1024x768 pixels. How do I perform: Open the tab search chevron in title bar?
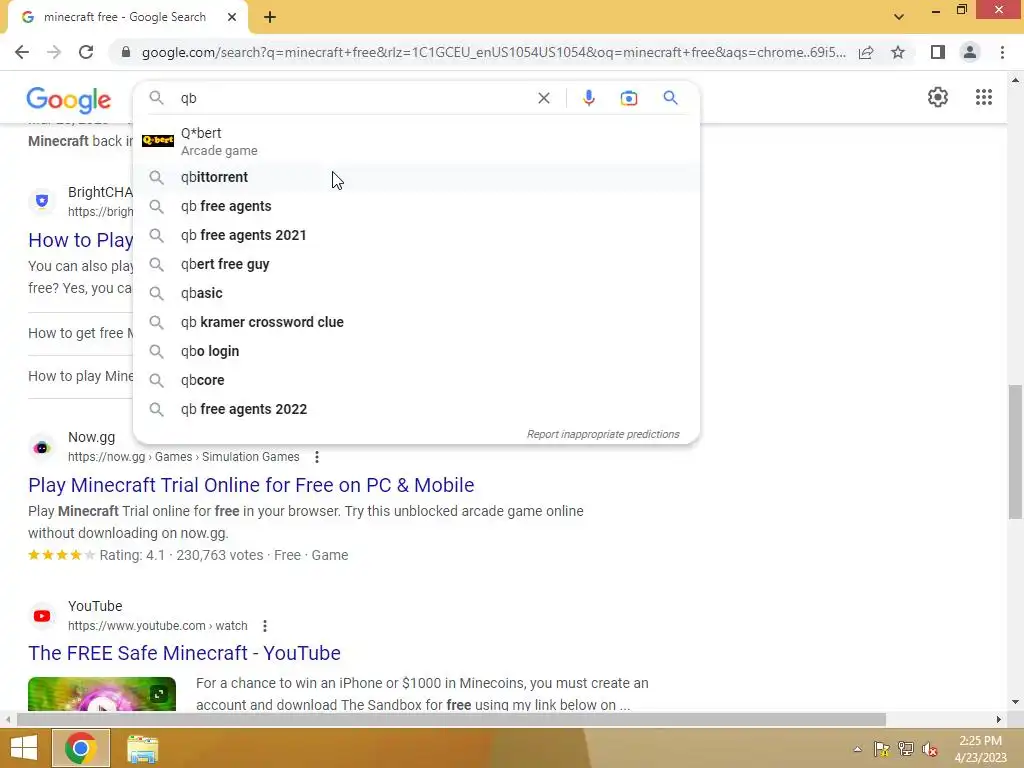[x=899, y=17]
